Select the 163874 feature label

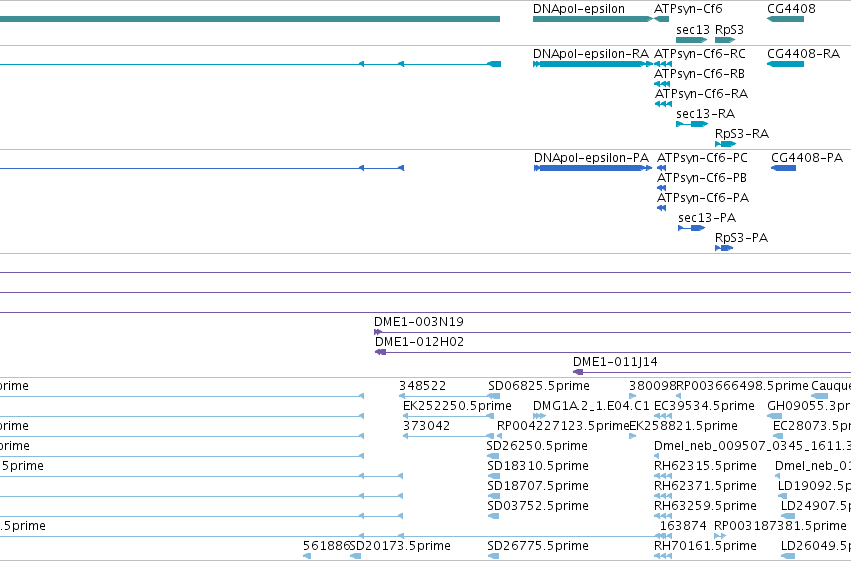click(x=683, y=526)
